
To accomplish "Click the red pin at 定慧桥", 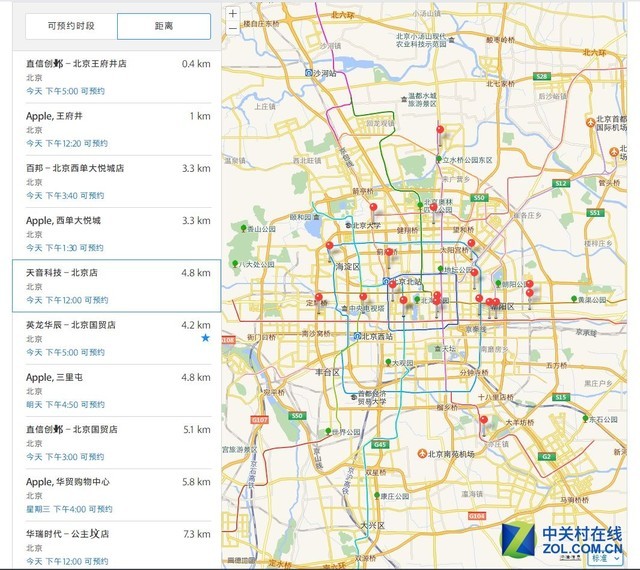I will point(319,297).
